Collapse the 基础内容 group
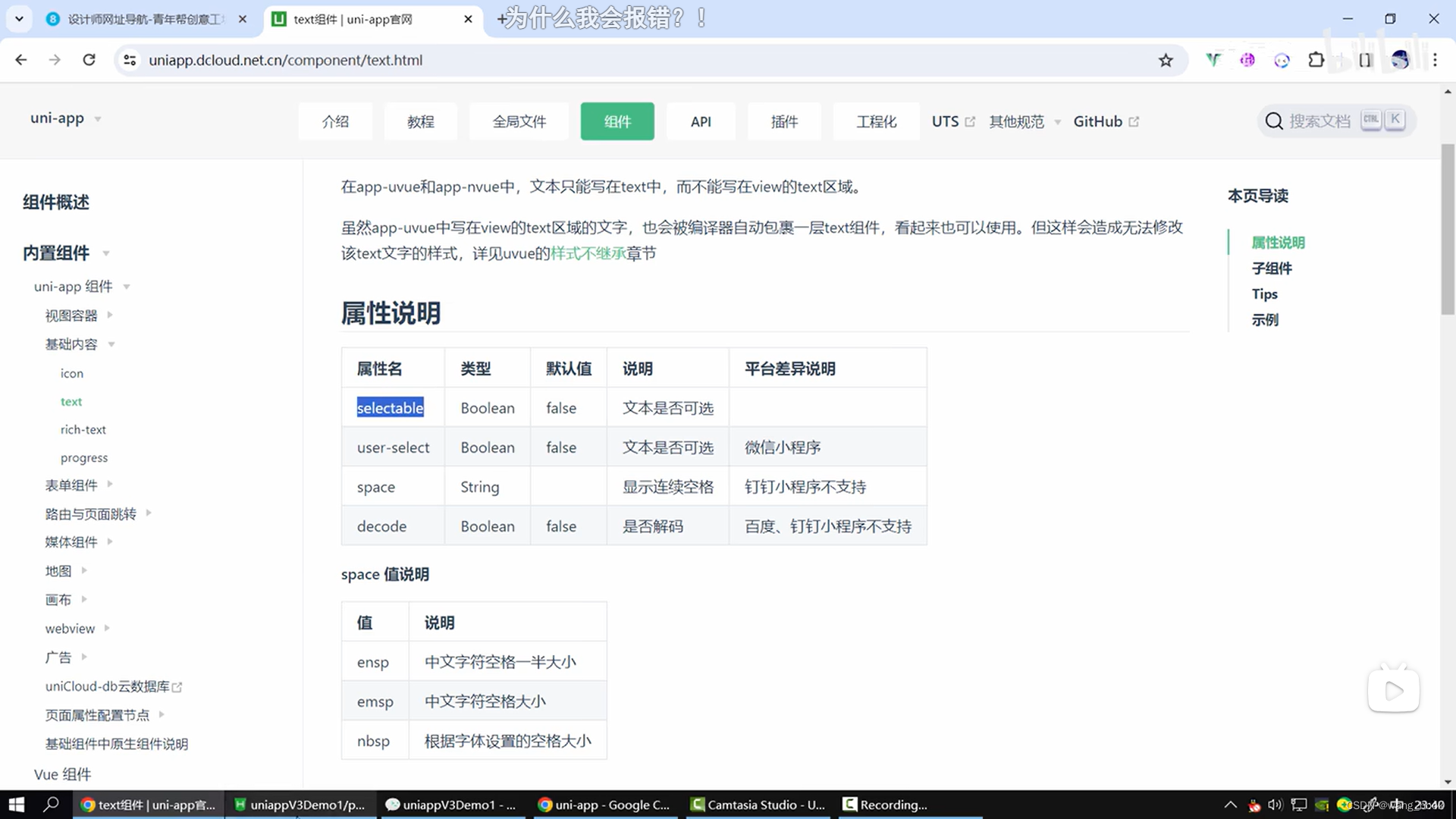The width and height of the screenshot is (1456, 819). pos(80,344)
